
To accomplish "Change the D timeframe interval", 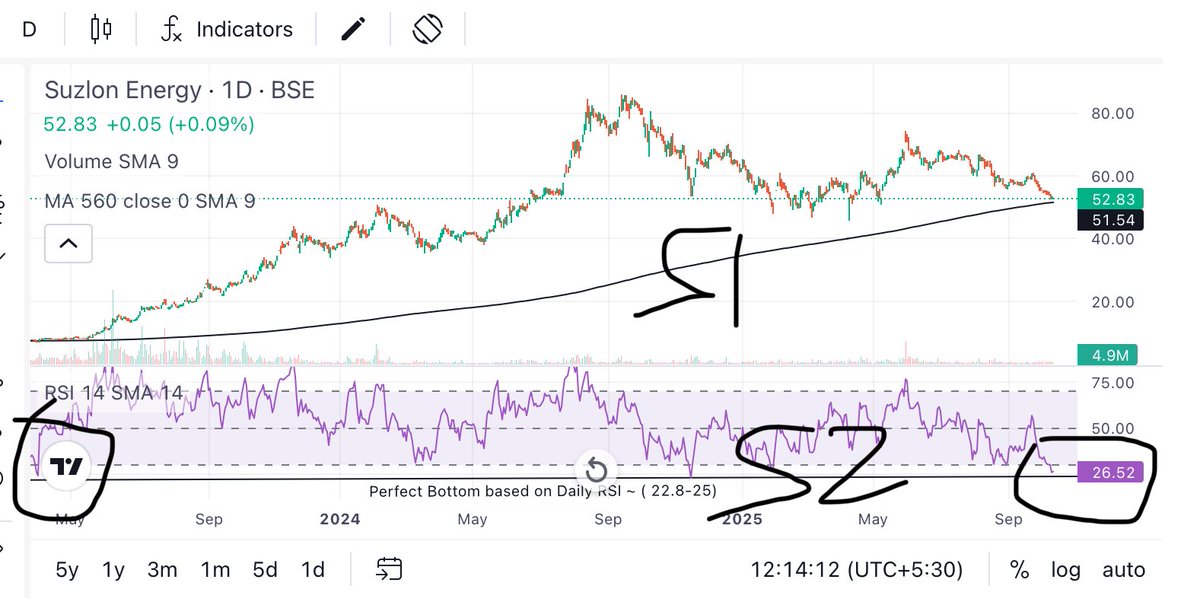I will [29, 29].
